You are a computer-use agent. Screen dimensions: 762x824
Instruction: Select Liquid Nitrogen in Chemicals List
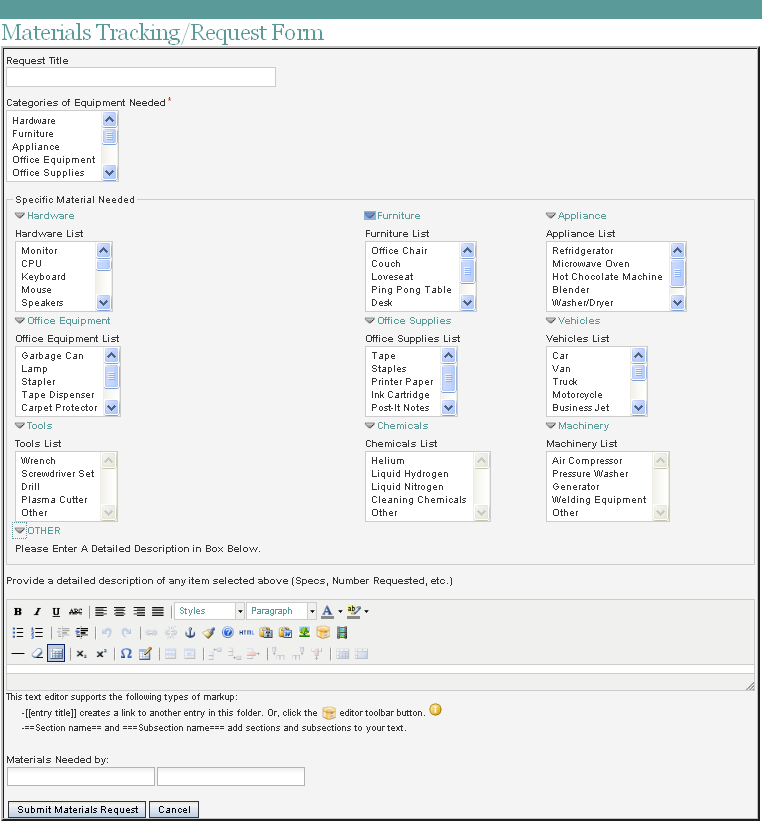point(419,487)
